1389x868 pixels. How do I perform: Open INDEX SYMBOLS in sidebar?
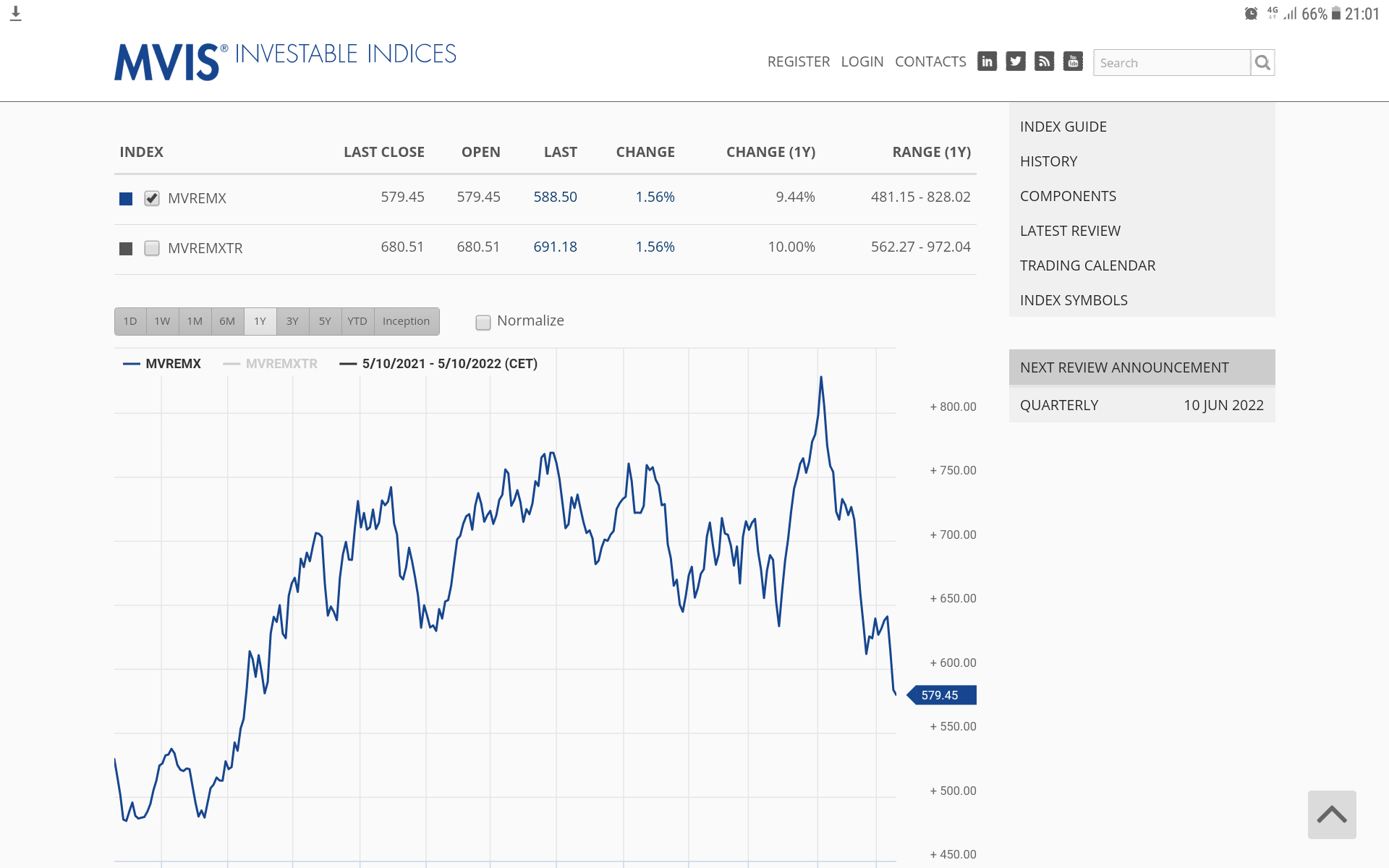point(1074,300)
